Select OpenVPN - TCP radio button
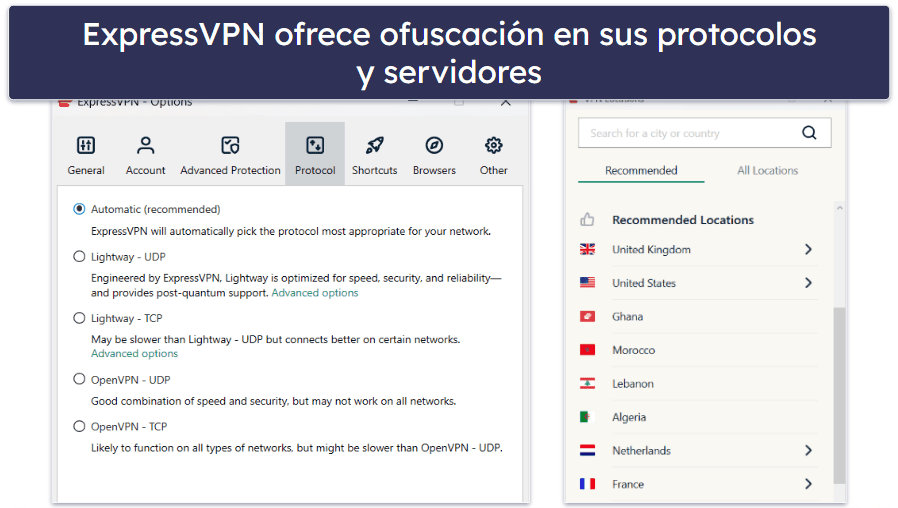The height and width of the screenshot is (508, 898). [x=79, y=426]
